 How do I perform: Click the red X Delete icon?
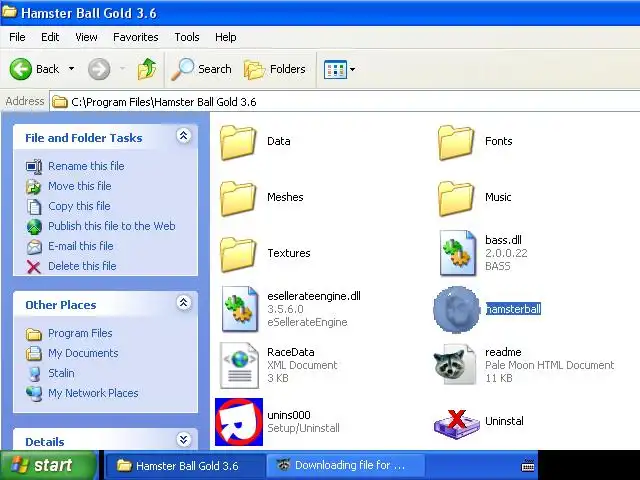pyautogui.click(x=34, y=267)
